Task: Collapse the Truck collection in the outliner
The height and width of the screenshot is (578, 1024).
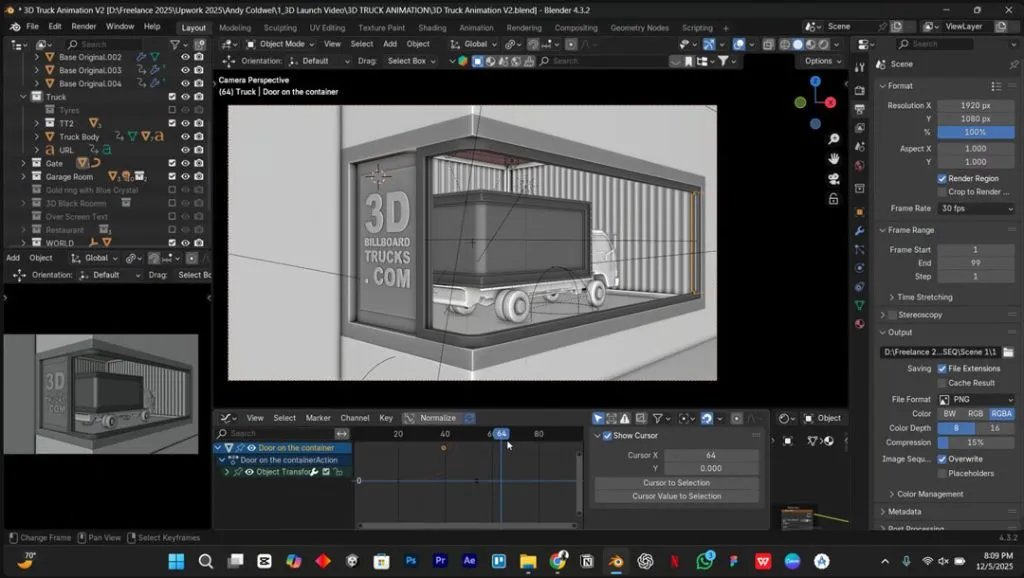Action: click(22, 97)
